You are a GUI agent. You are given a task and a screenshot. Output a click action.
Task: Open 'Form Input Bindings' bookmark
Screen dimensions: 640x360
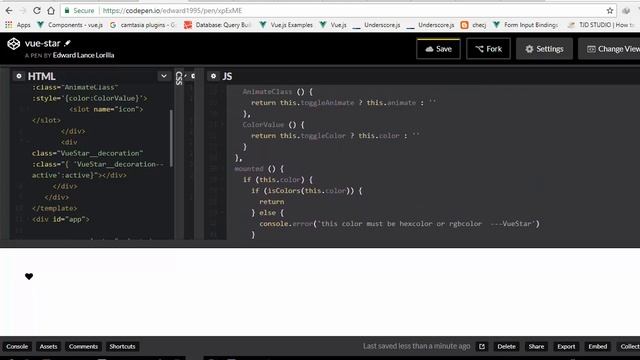pyautogui.click(x=526, y=25)
